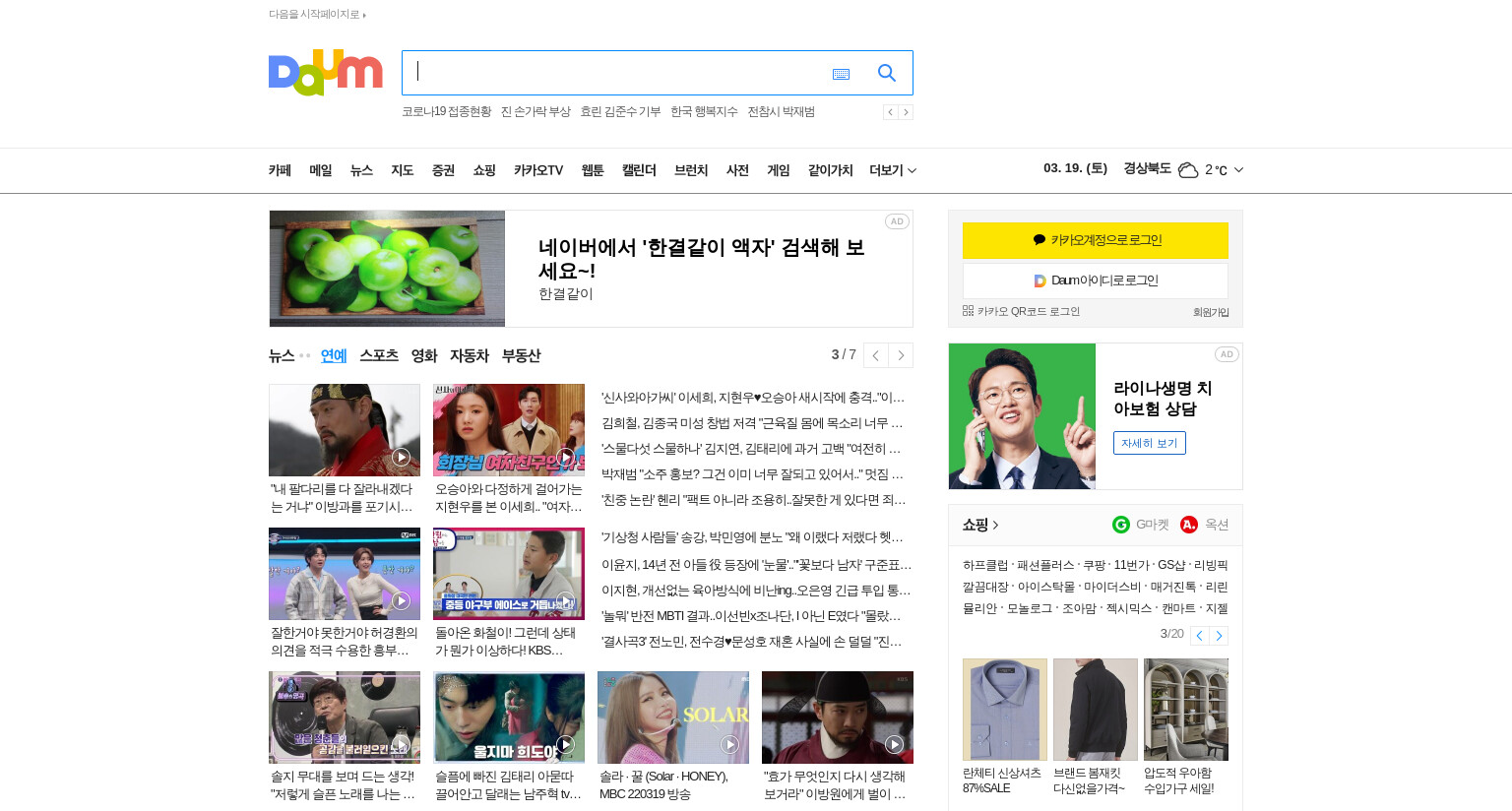Search trending keyword 코로나19 접종현황
Screen dimensions: 1512x811
pos(447,112)
